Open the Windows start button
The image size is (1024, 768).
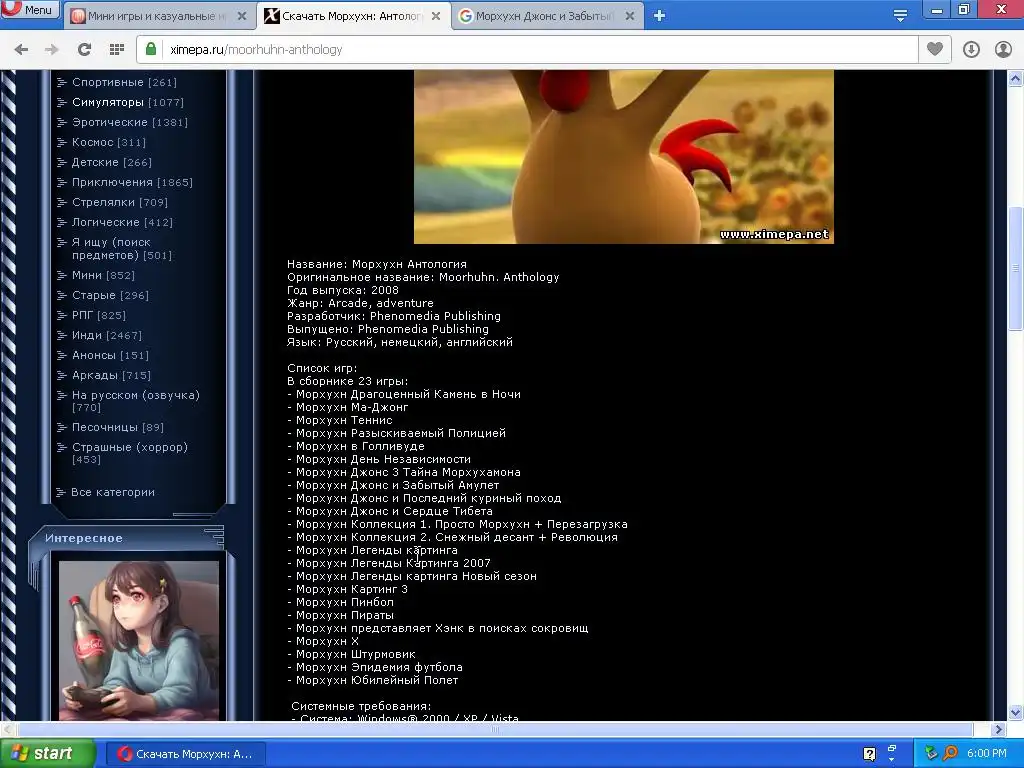pos(46,754)
